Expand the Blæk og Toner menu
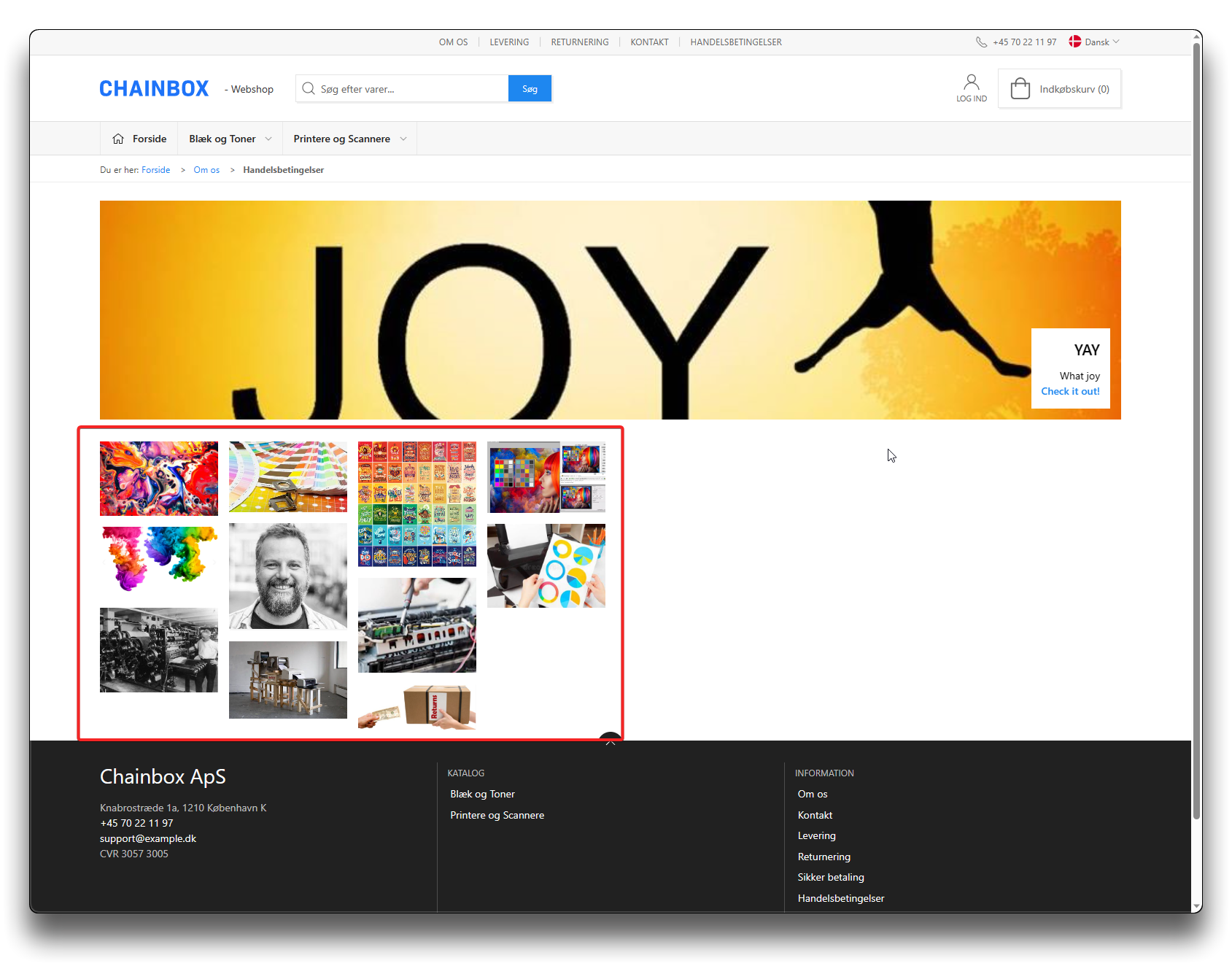The height and width of the screenshot is (966, 1232). 230,139
